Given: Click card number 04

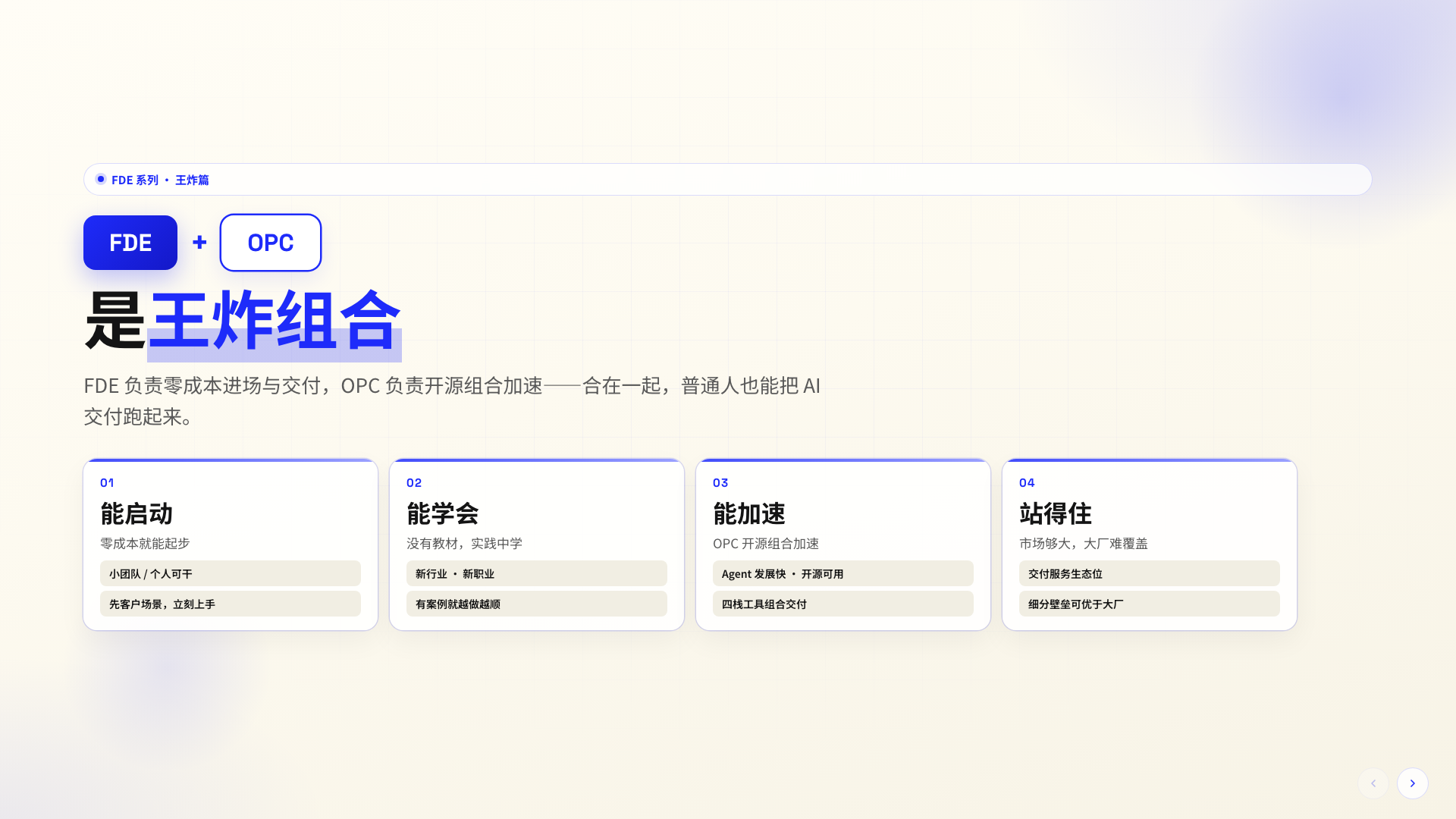Looking at the screenshot, I should 1027,482.
